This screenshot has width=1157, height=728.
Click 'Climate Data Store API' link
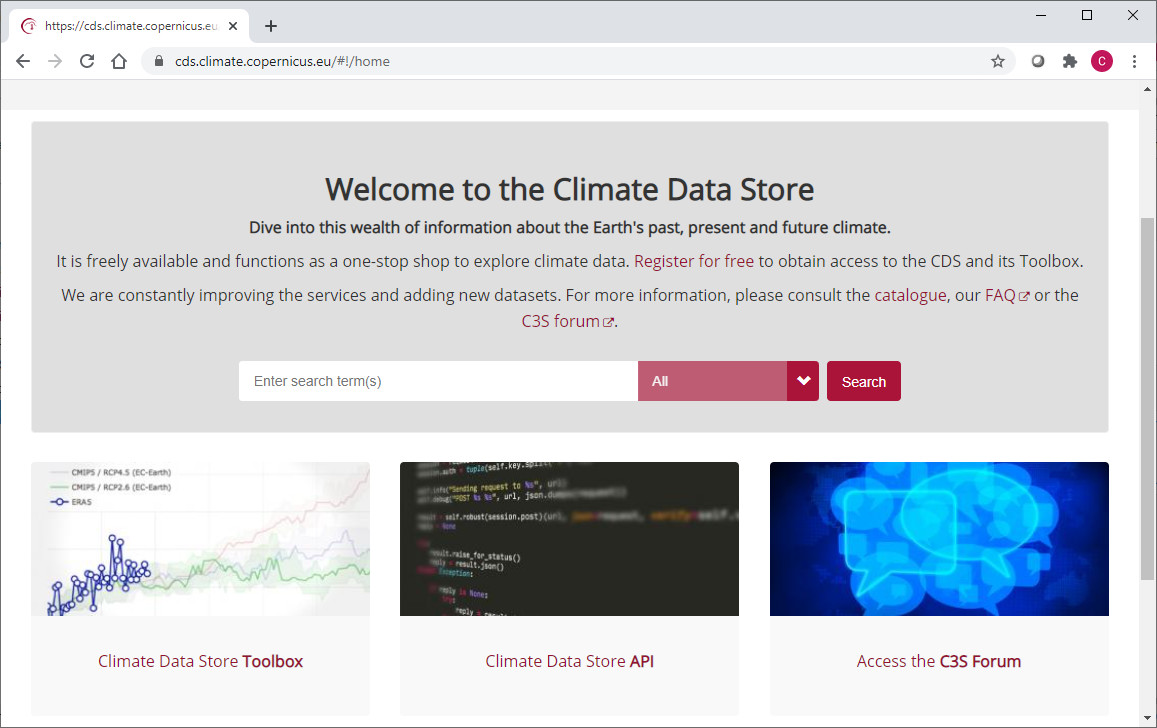(x=569, y=661)
